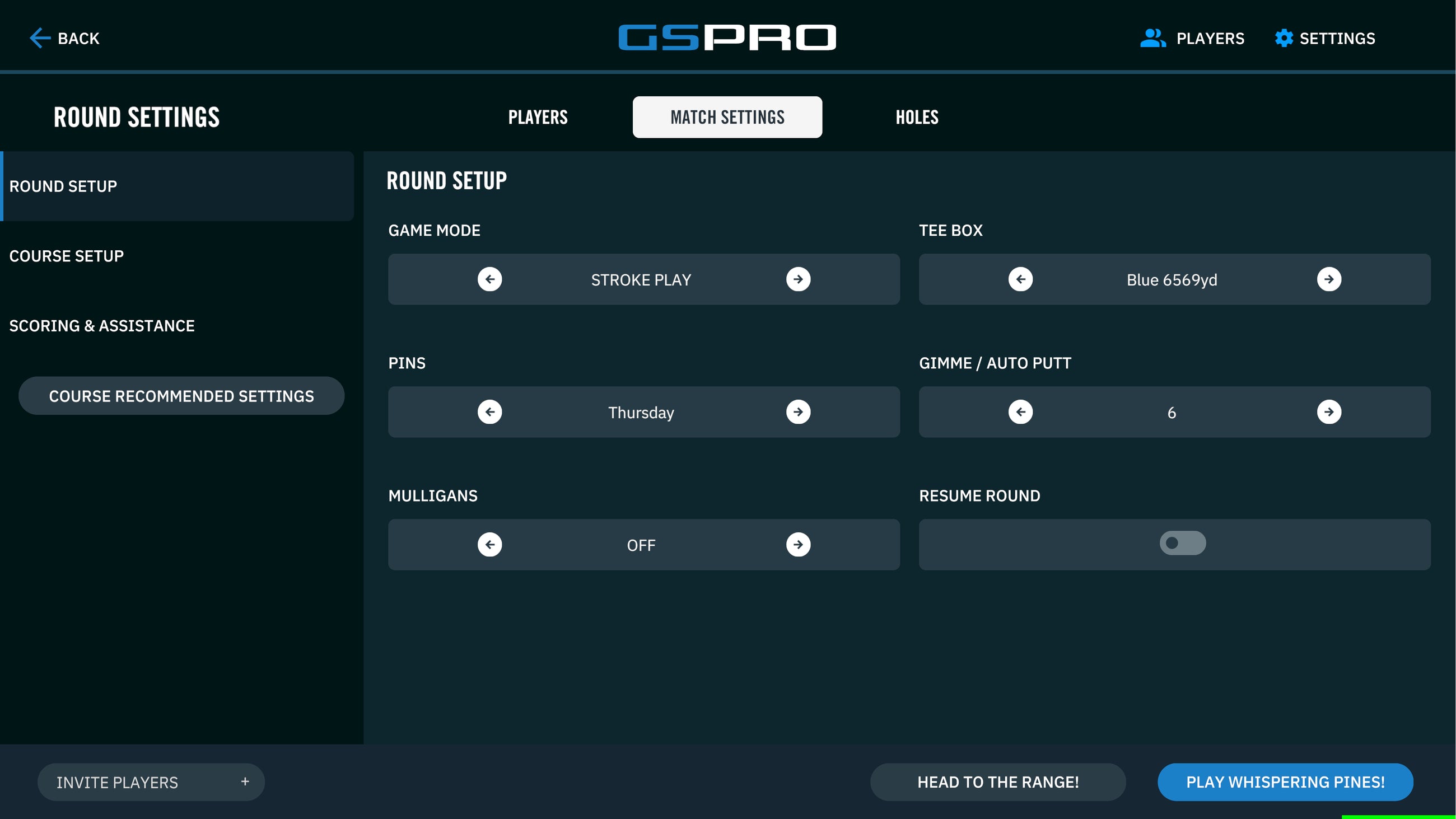Click the right arrow for Gimme / Auto Putt
Screen dimensions: 1456x819
point(1330,412)
